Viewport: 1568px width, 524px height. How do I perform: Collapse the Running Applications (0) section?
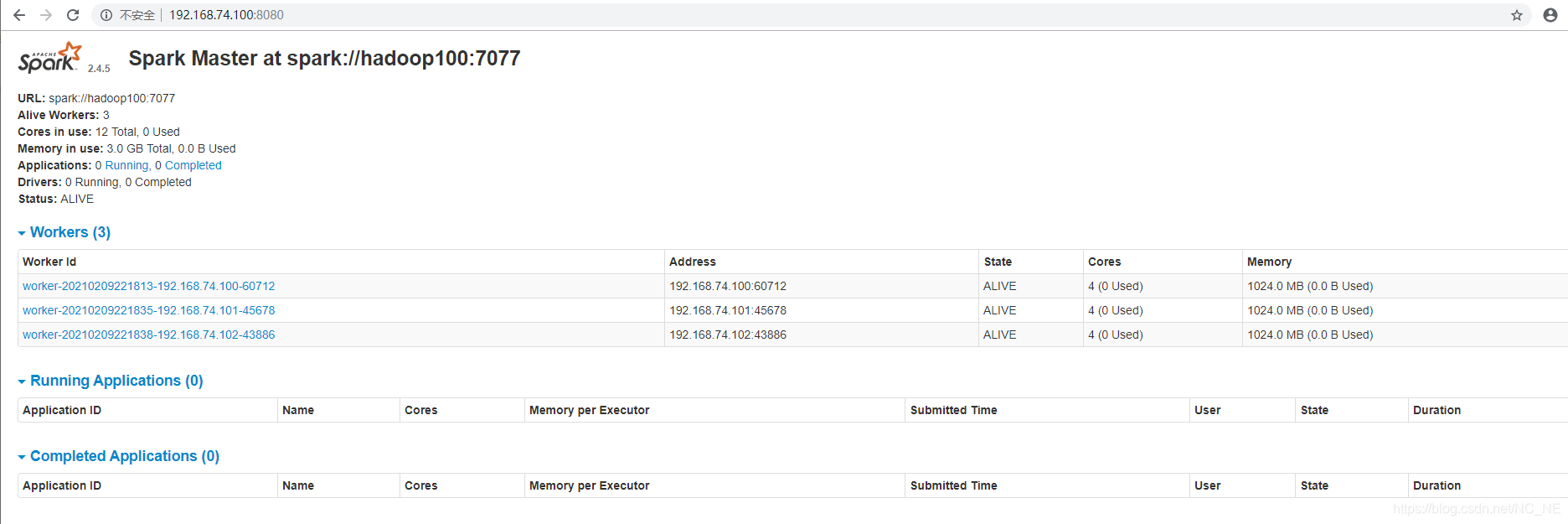pos(111,381)
